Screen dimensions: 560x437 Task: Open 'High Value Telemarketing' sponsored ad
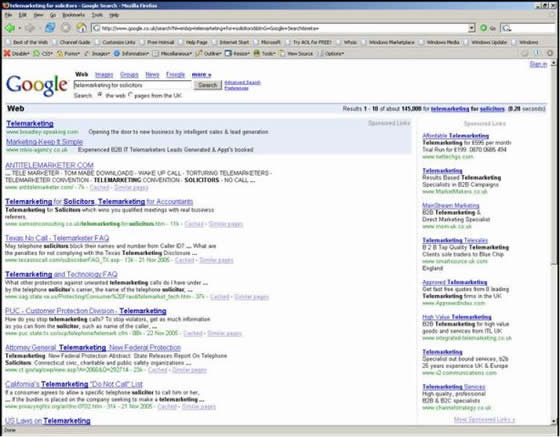[457, 317]
